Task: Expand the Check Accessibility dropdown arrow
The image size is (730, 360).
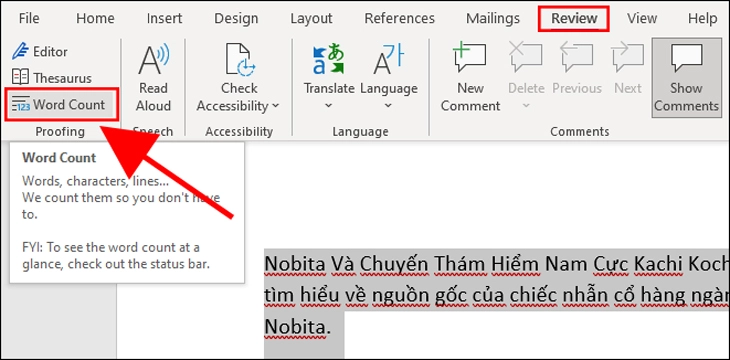Action: [x=276, y=106]
